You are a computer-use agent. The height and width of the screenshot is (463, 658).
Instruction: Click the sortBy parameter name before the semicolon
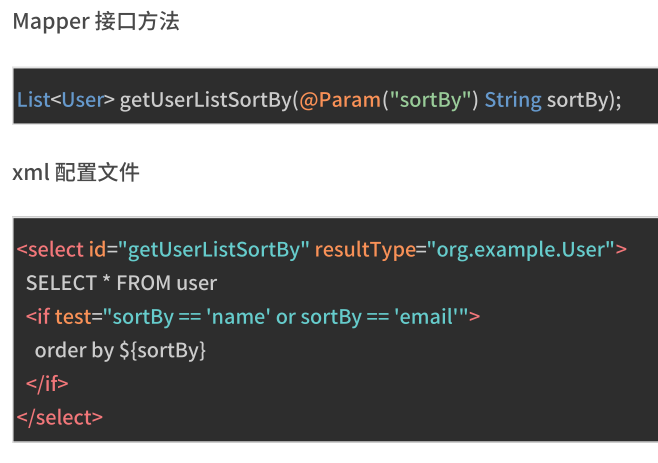pyautogui.click(x=579, y=100)
